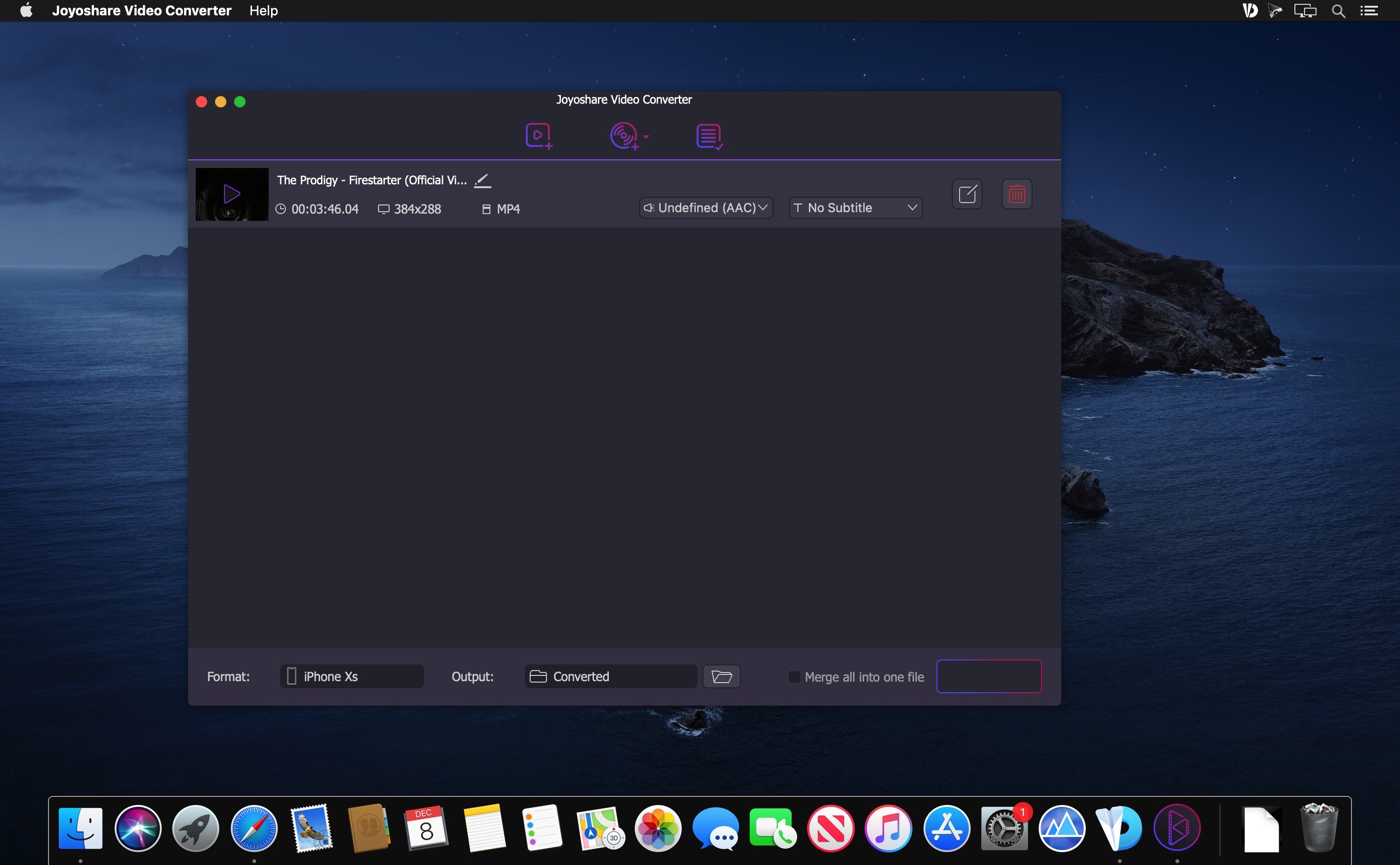Open Calendar showing DEC 8
The width and height of the screenshot is (1400, 865).
tap(427, 828)
